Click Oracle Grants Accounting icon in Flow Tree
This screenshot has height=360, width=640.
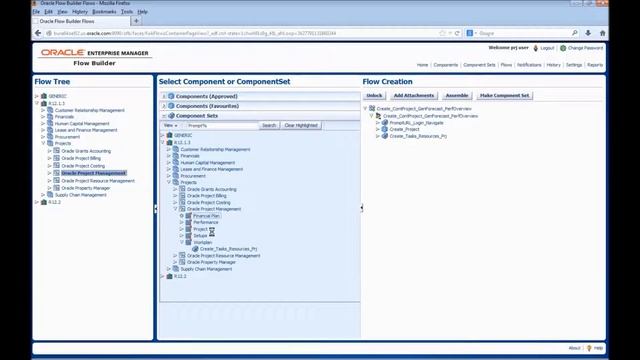[x=57, y=151]
